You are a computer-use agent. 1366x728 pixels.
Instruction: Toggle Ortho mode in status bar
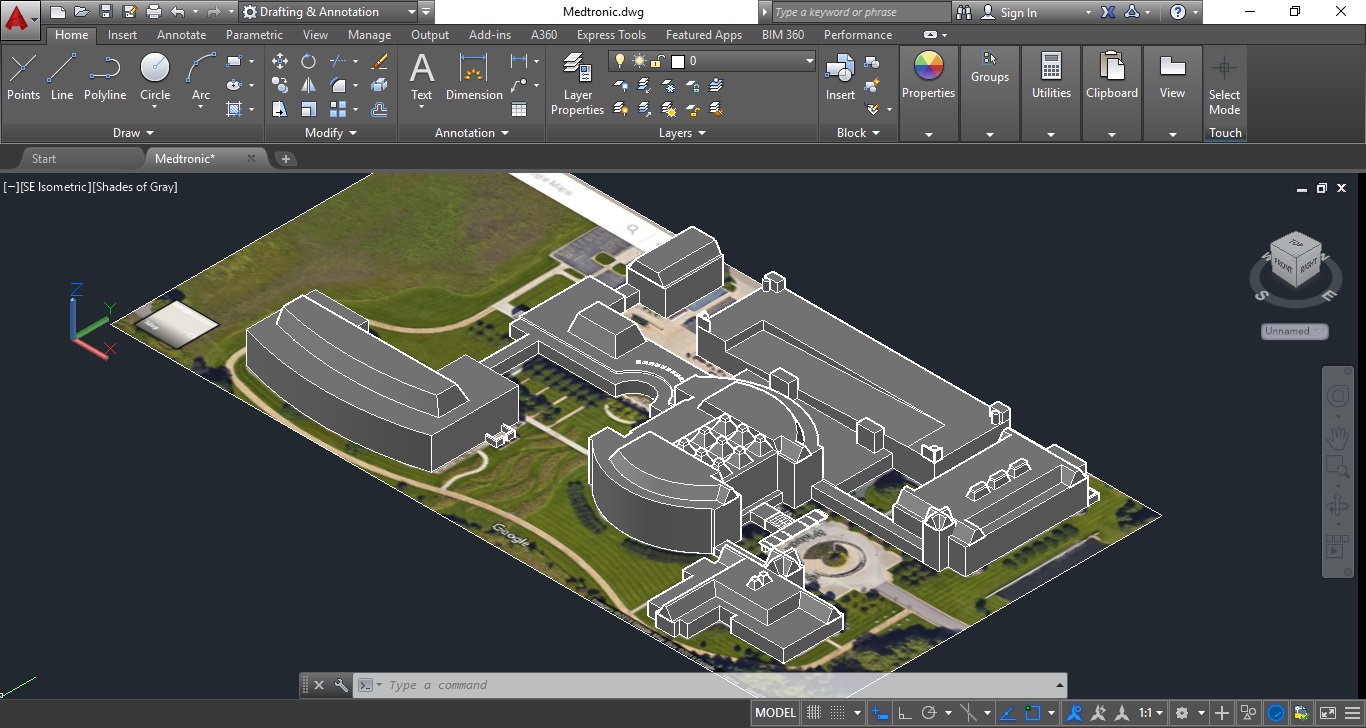pos(905,713)
